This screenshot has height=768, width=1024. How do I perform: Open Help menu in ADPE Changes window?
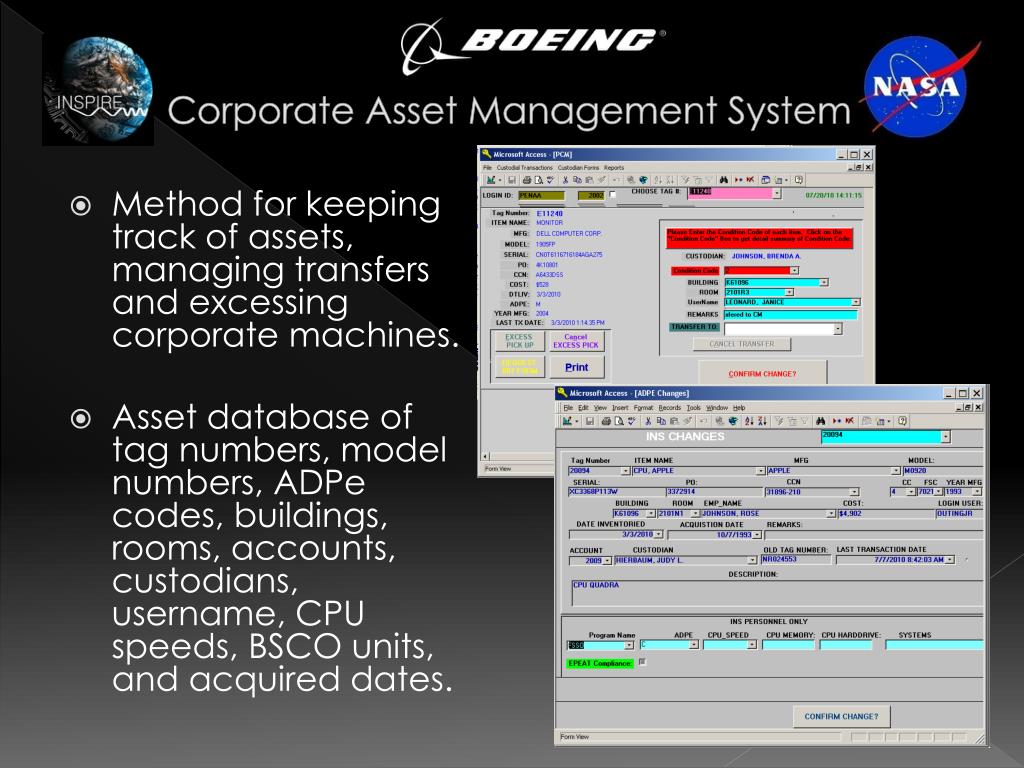point(739,408)
